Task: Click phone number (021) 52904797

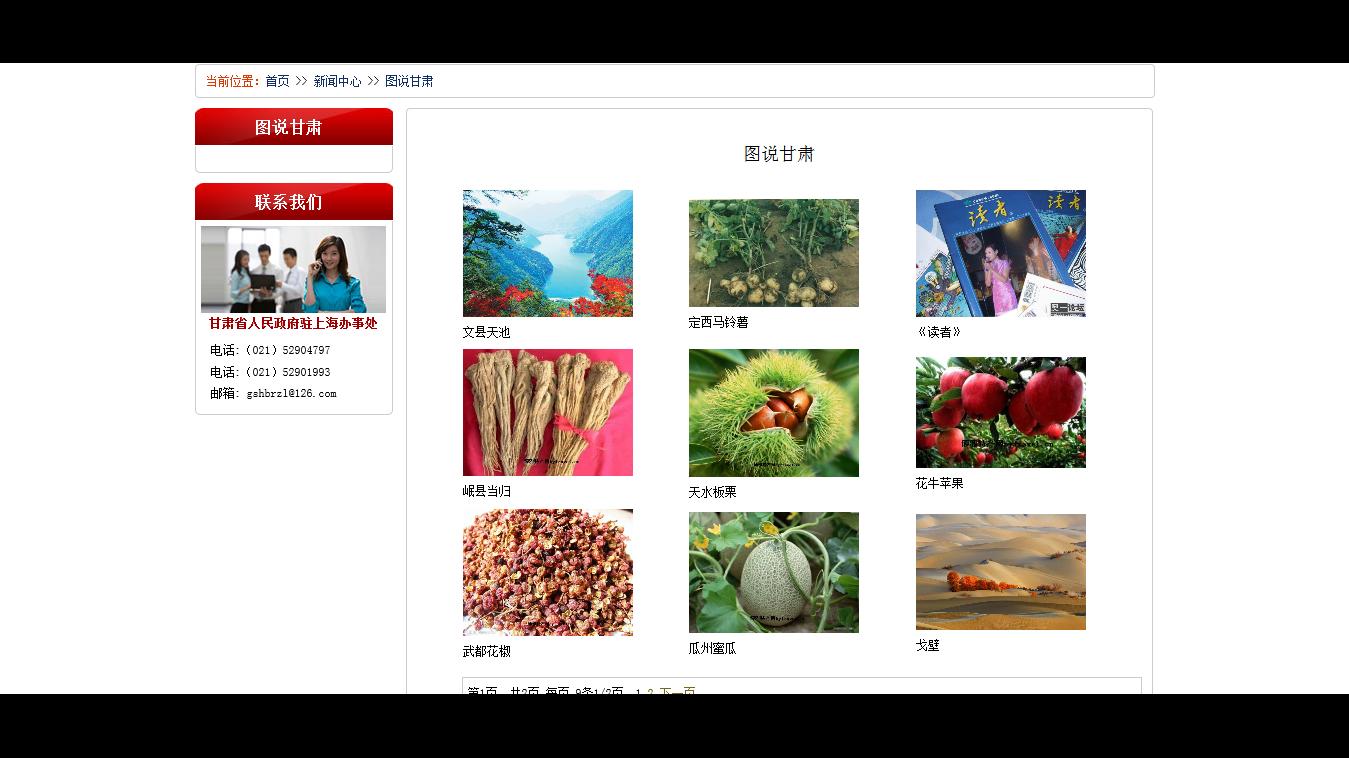Action: click(288, 351)
